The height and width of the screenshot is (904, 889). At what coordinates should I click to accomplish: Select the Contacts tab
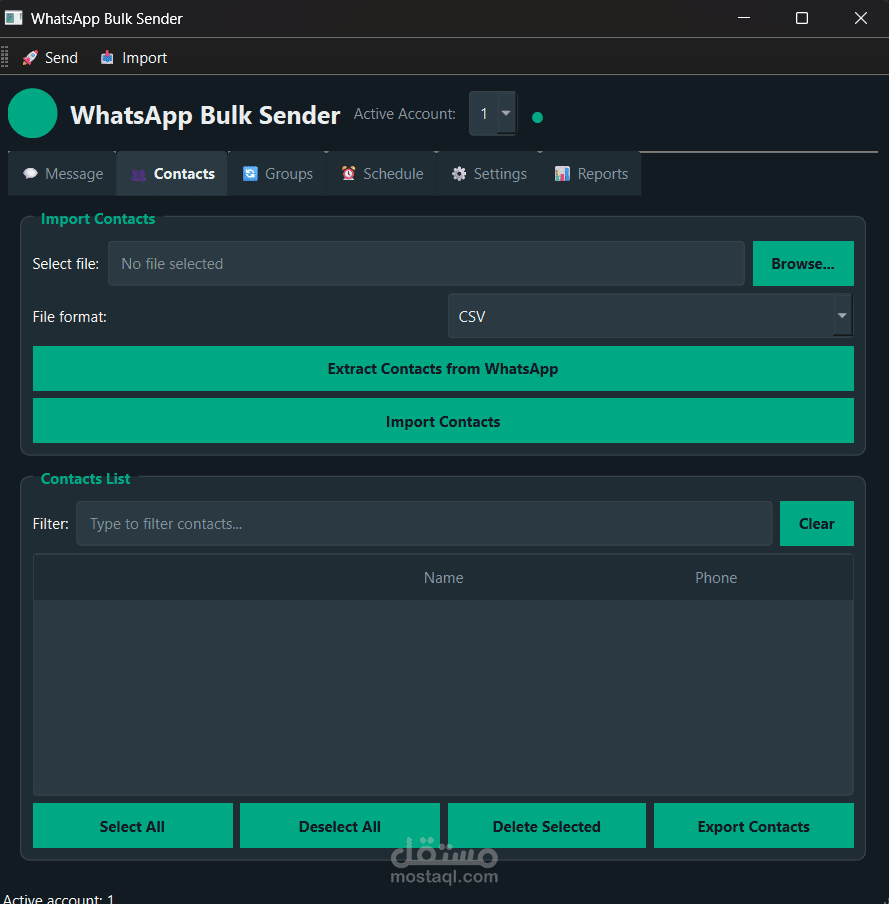point(172,174)
